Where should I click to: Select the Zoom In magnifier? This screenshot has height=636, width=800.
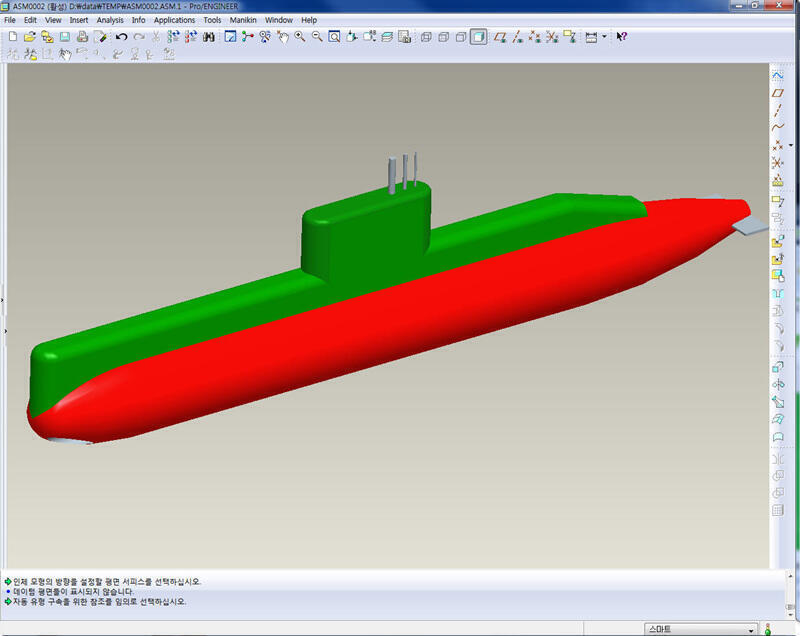click(300, 37)
